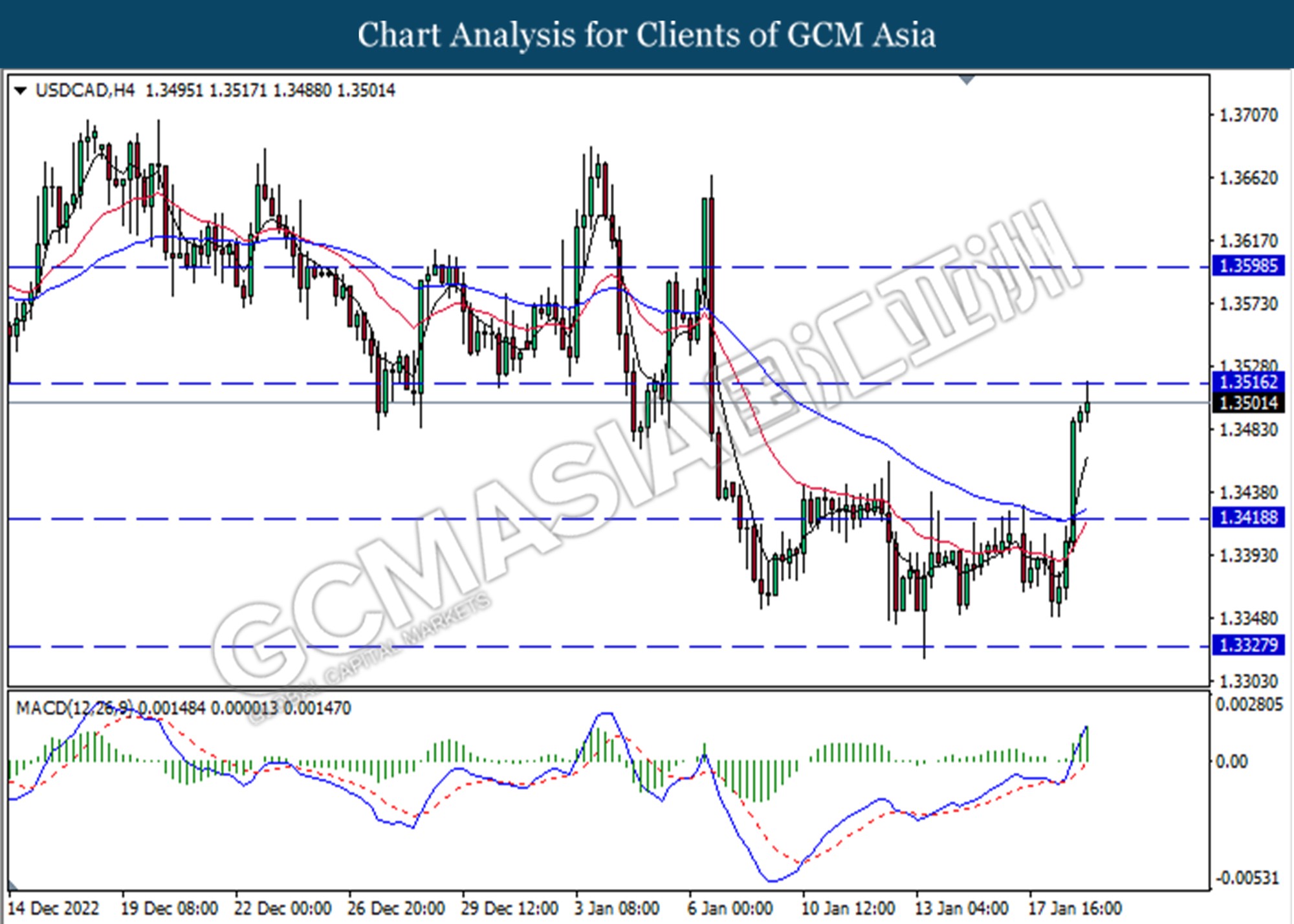Open the USDCAD,H4 chart dropdown triangle
Screen dimensions: 1294x924
21,91
